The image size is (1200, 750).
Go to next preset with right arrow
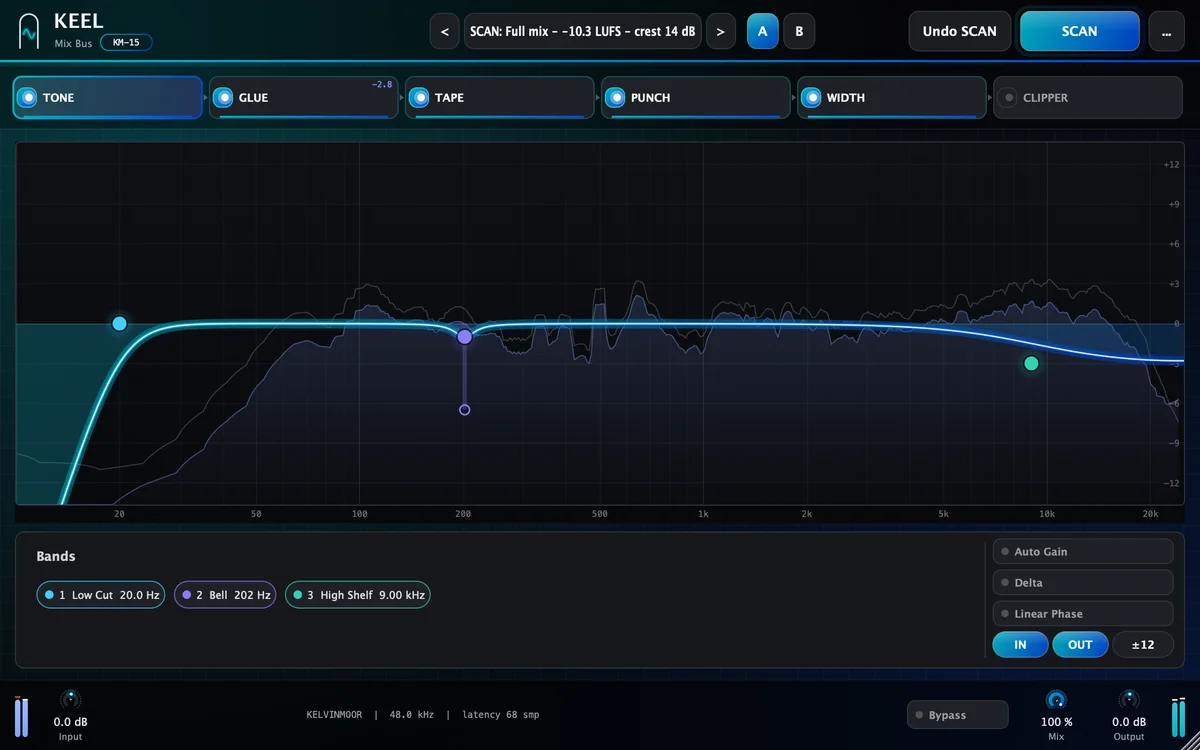coord(721,31)
